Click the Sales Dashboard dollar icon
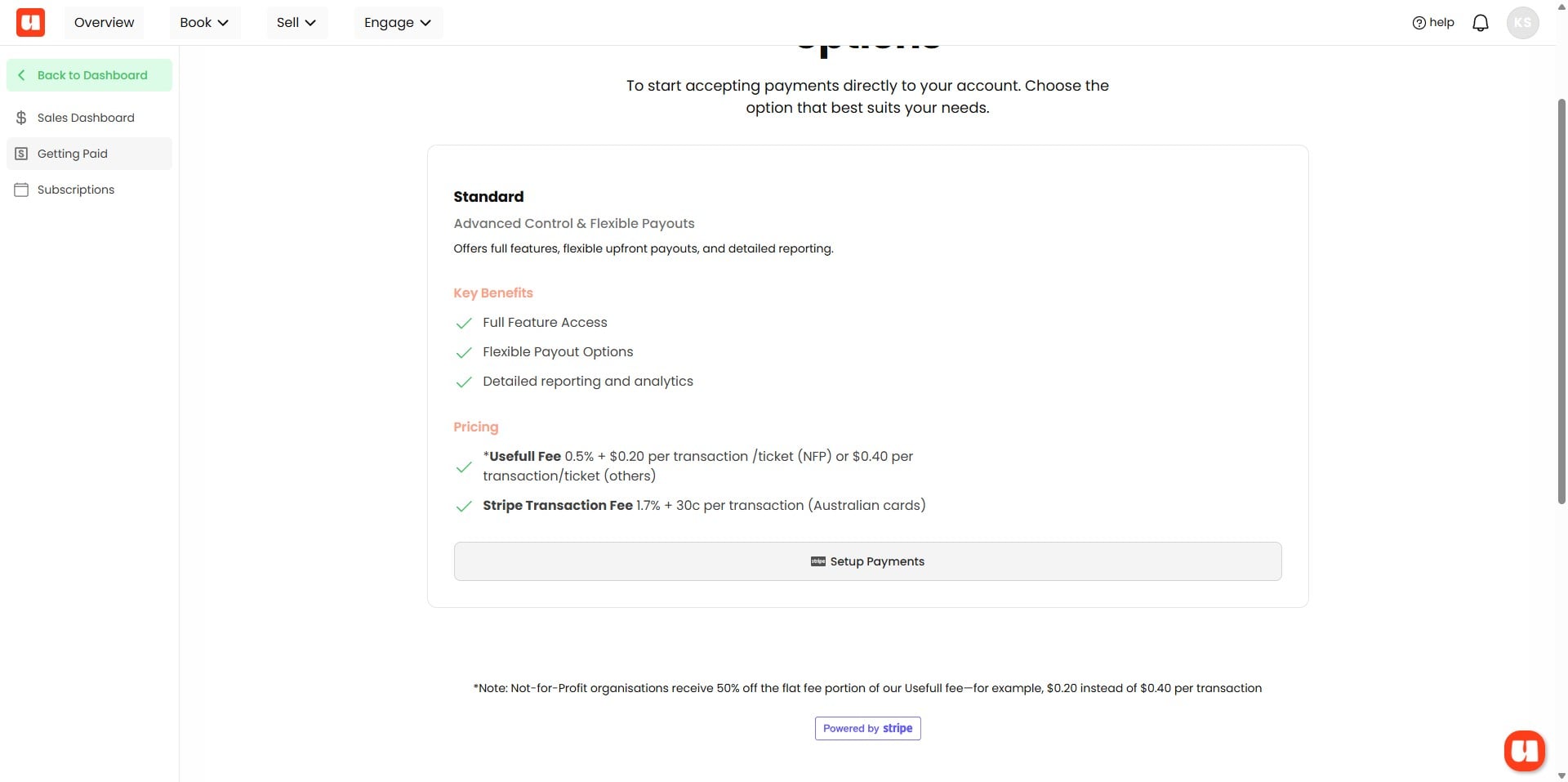The width and height of the screenshot is (1568, 782). tap(21, 118)
